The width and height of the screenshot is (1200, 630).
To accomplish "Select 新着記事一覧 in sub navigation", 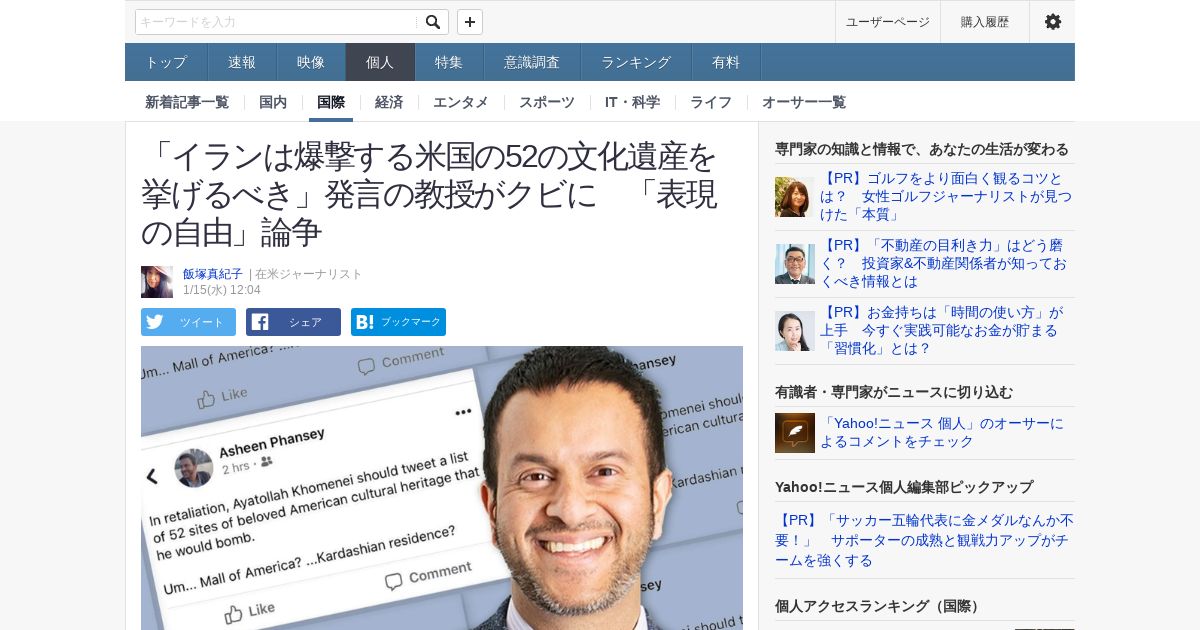I will coord(187,102).
